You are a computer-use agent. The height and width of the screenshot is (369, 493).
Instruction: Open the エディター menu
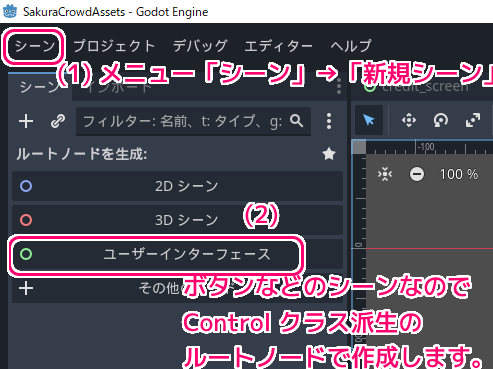(x=278, y=46)
